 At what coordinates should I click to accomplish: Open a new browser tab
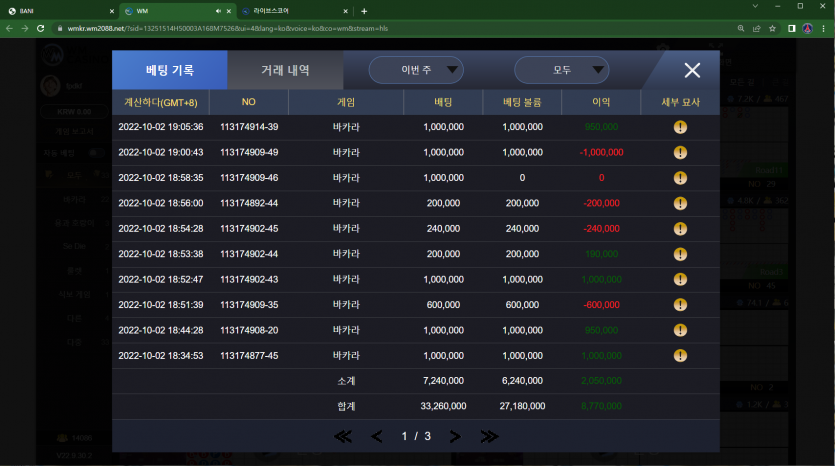click(364, 11)
